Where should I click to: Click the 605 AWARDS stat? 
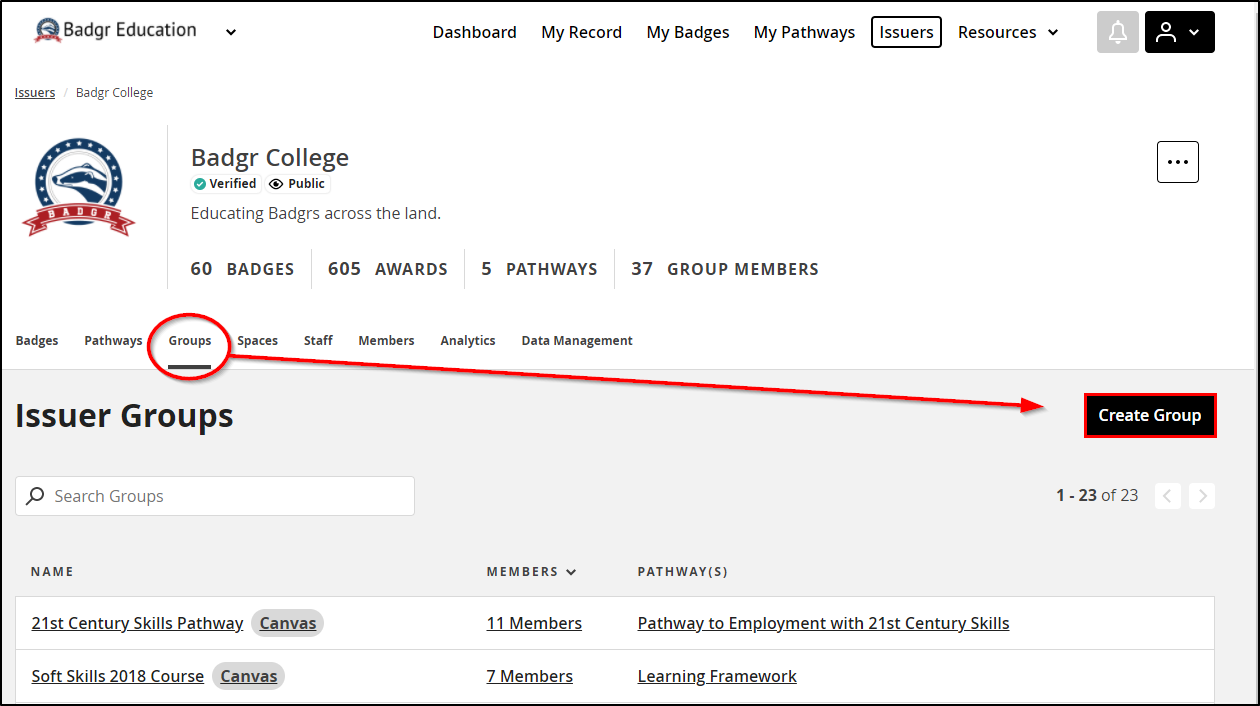click(388, 269)
